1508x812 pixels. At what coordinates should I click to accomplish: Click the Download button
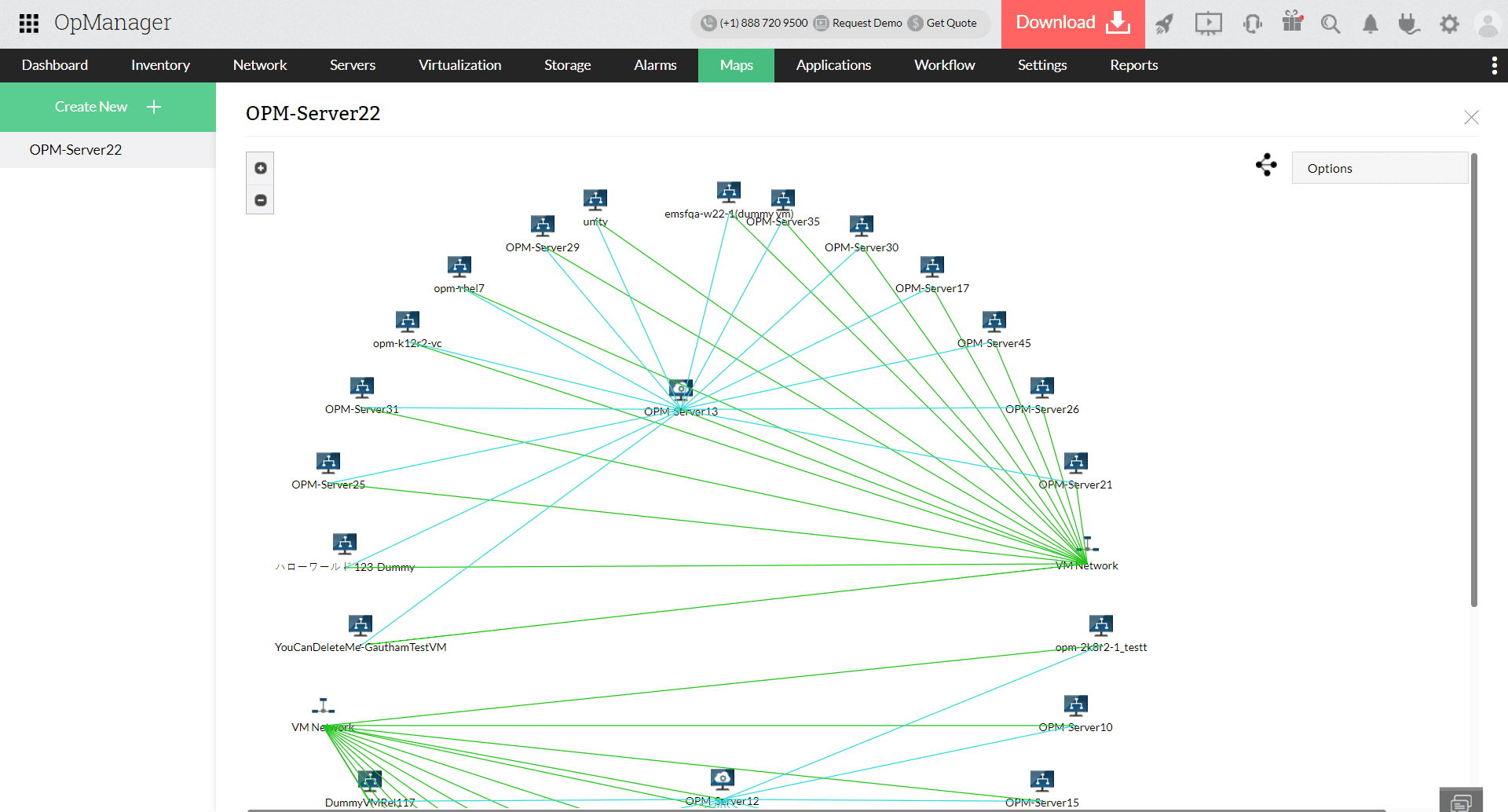1073,24
